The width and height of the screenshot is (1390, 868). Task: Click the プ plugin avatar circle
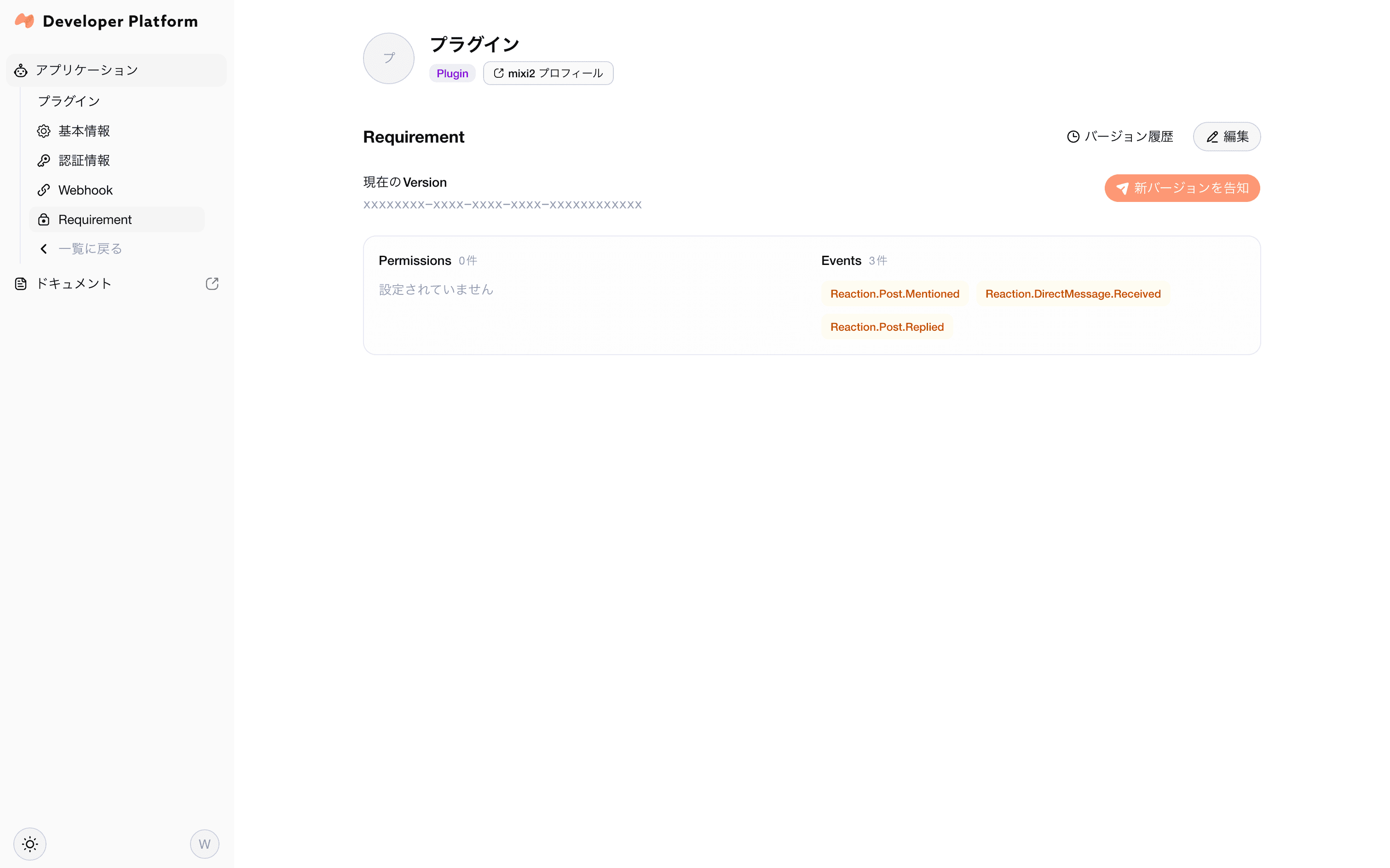389,58
